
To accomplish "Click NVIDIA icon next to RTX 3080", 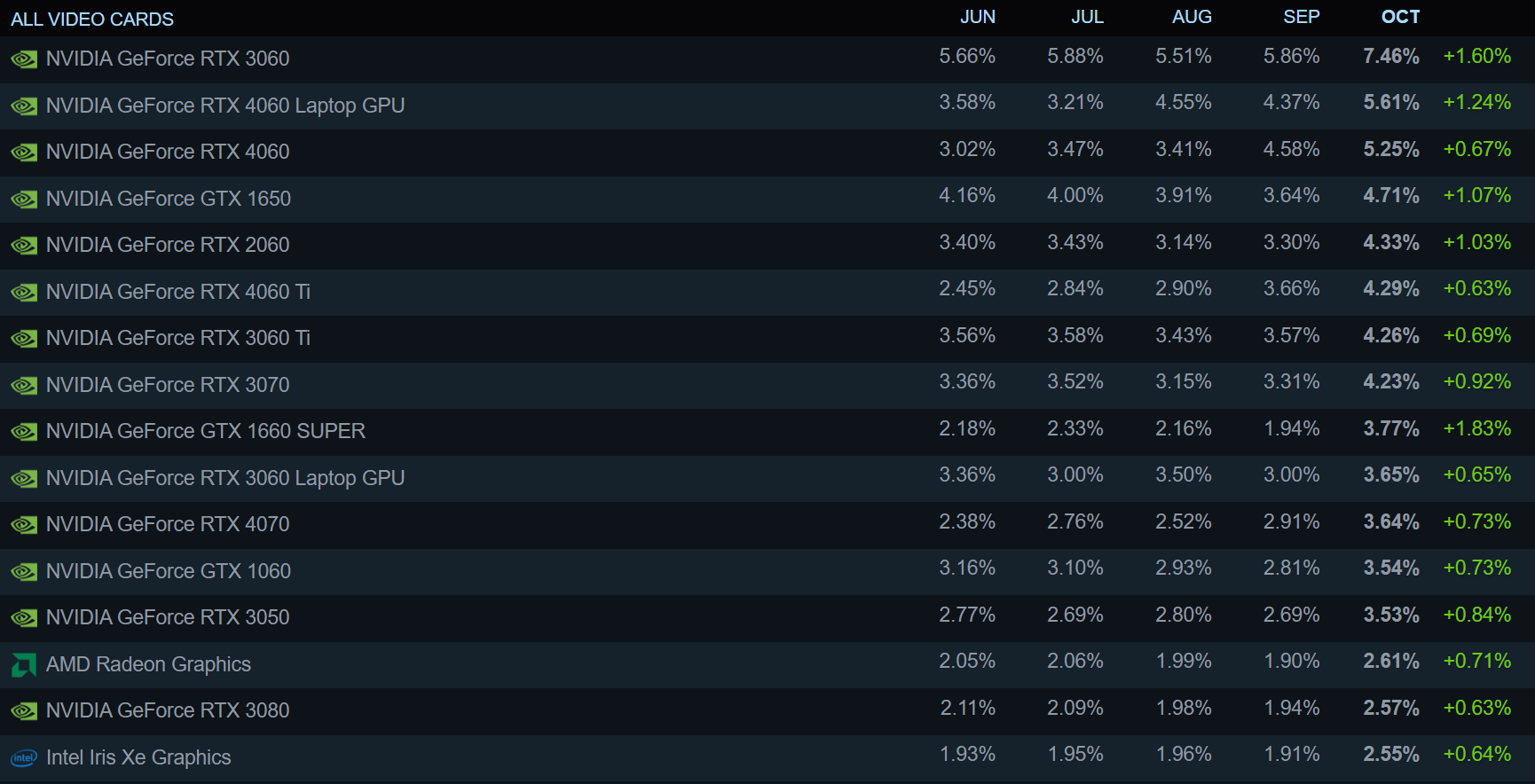I will coord(24,711).
